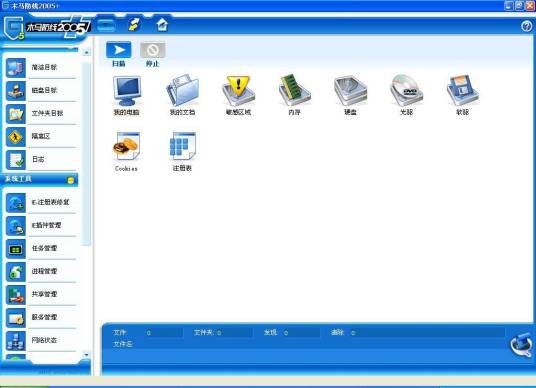Open 服务管理 in system tools
Screen dimensions: 536x388
tap(41, 317)
